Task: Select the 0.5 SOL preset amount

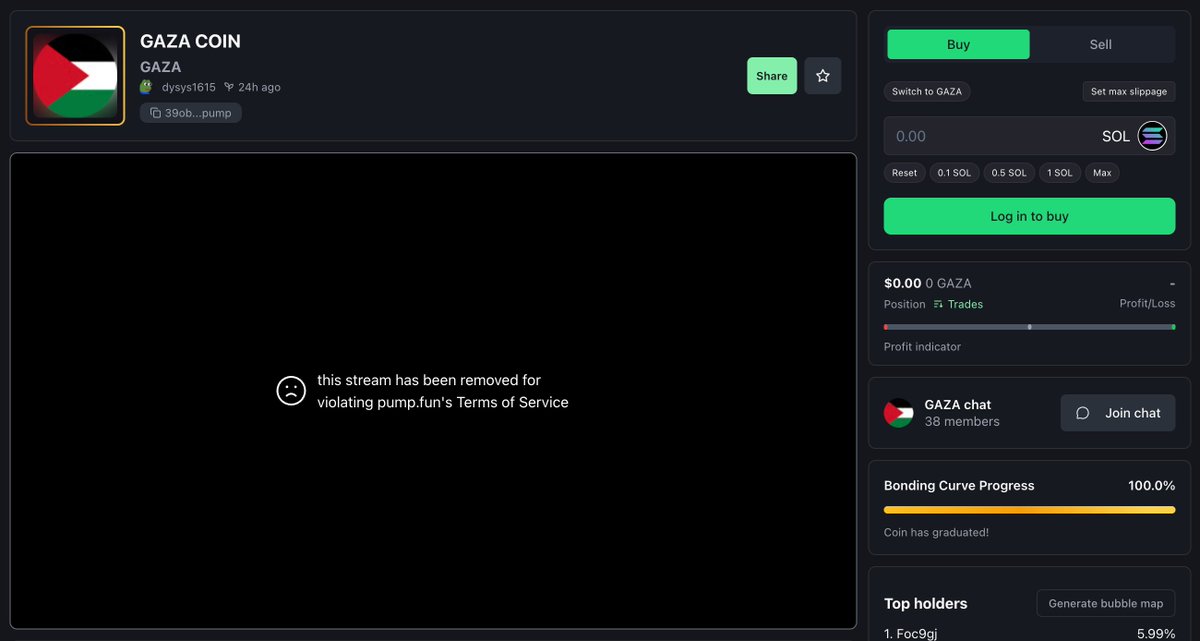Action: click(1009, 173)
